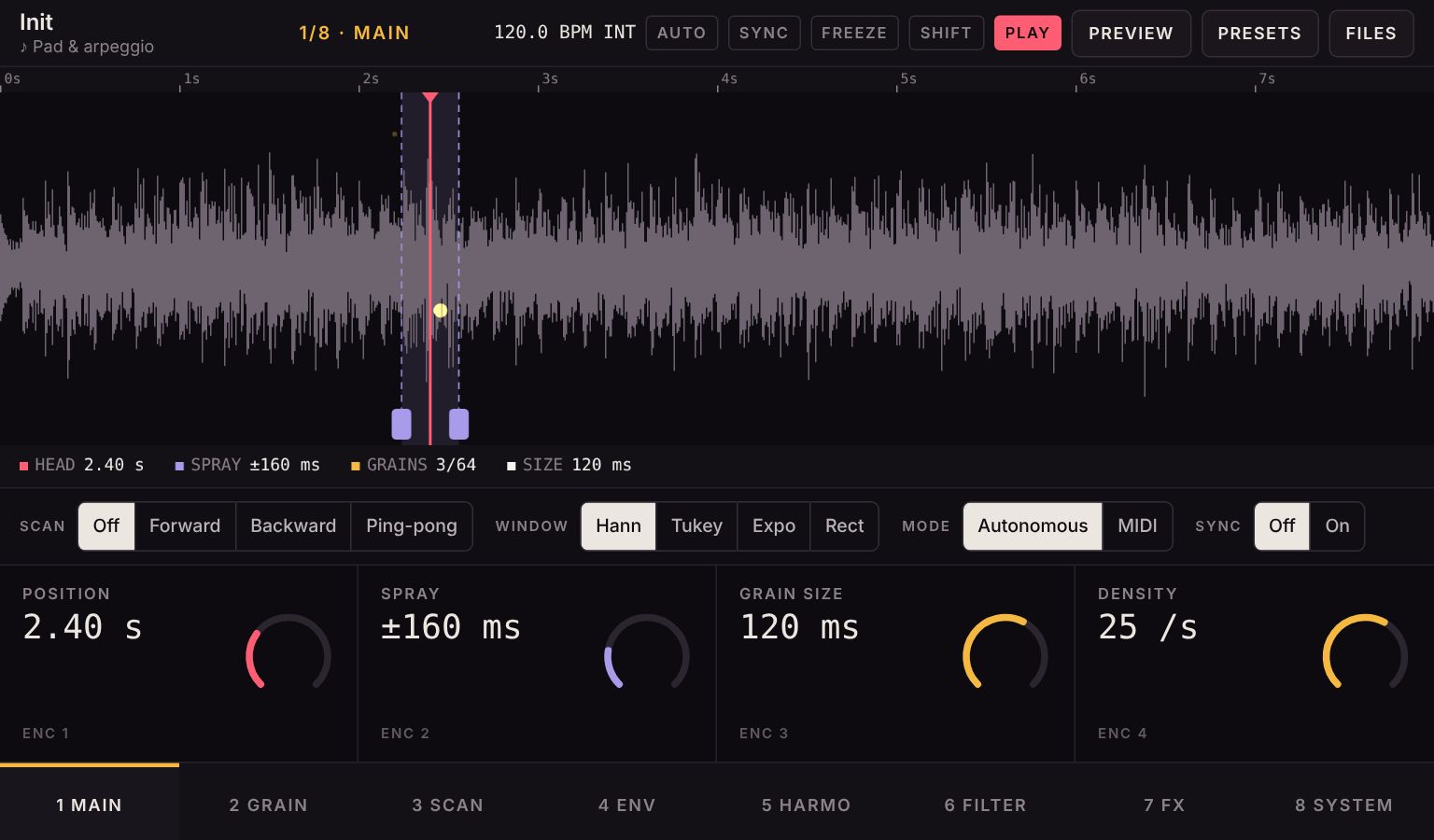
Task: Open the PRESETS browser
Action: pyautogui.click(x=1259, y=34)
